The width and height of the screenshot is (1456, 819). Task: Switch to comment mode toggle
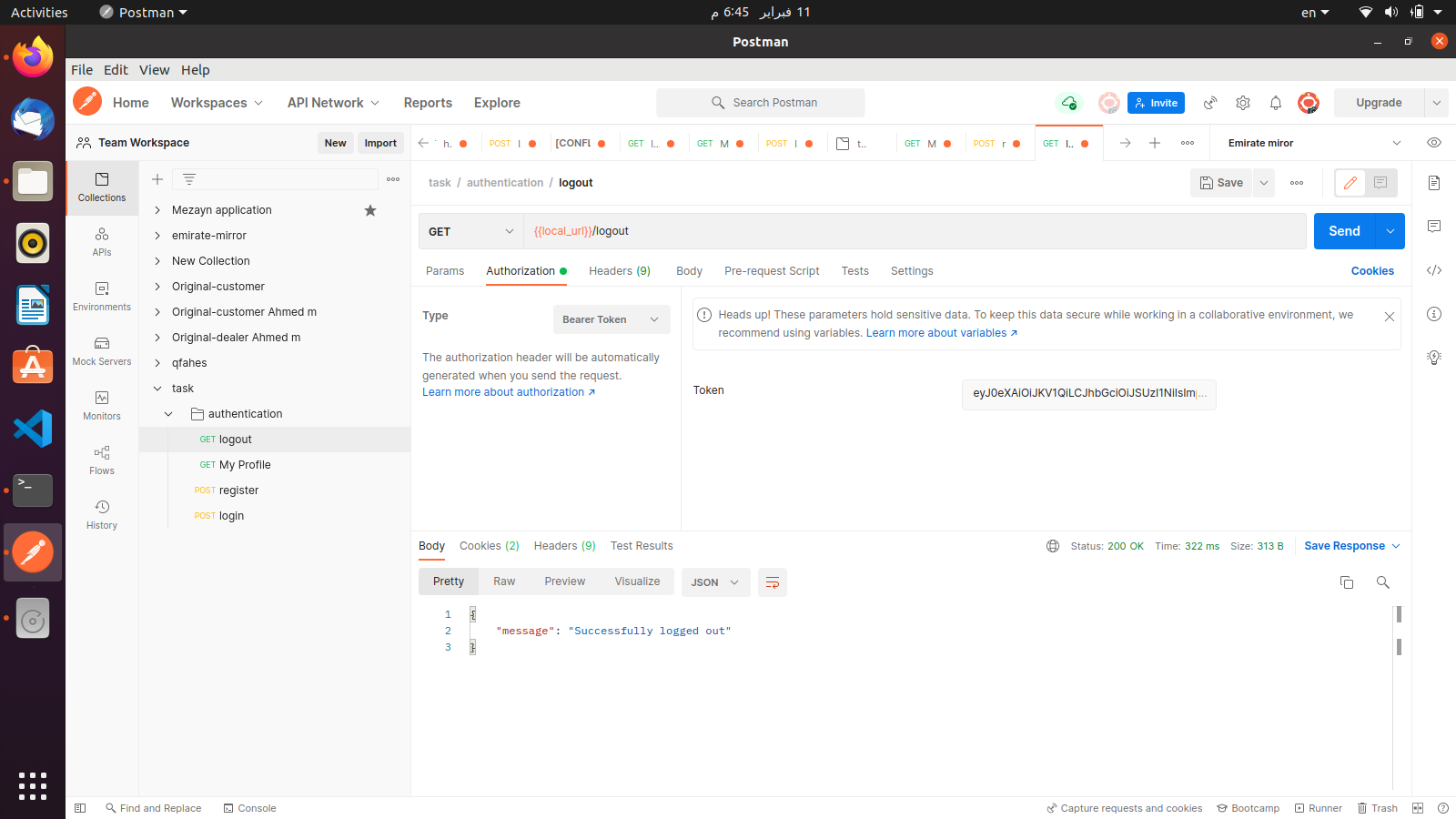coord(1380,183)
